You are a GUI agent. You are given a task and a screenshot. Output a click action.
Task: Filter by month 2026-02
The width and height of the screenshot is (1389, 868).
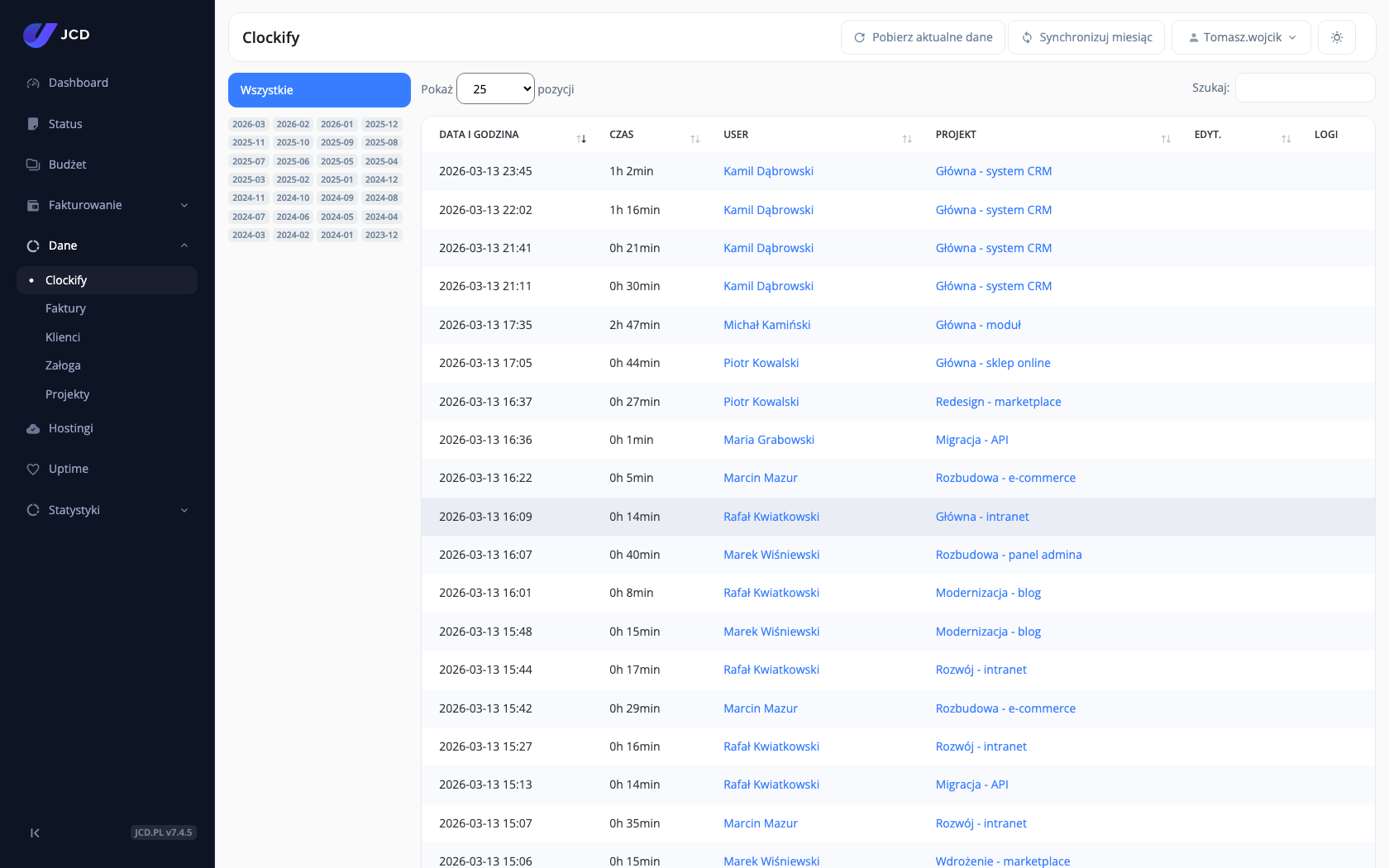point(293,124)
